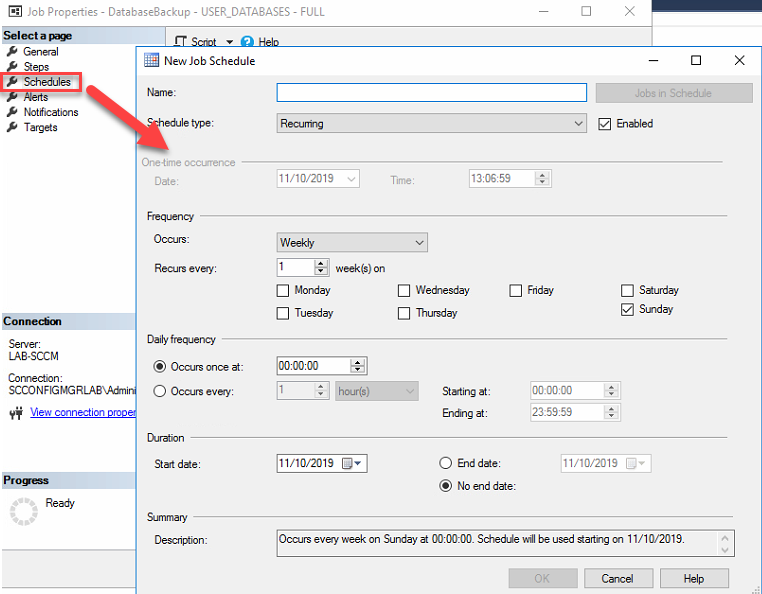Select the Steps page label
This screenshot has width=762, height=594.
pos(36,67)
